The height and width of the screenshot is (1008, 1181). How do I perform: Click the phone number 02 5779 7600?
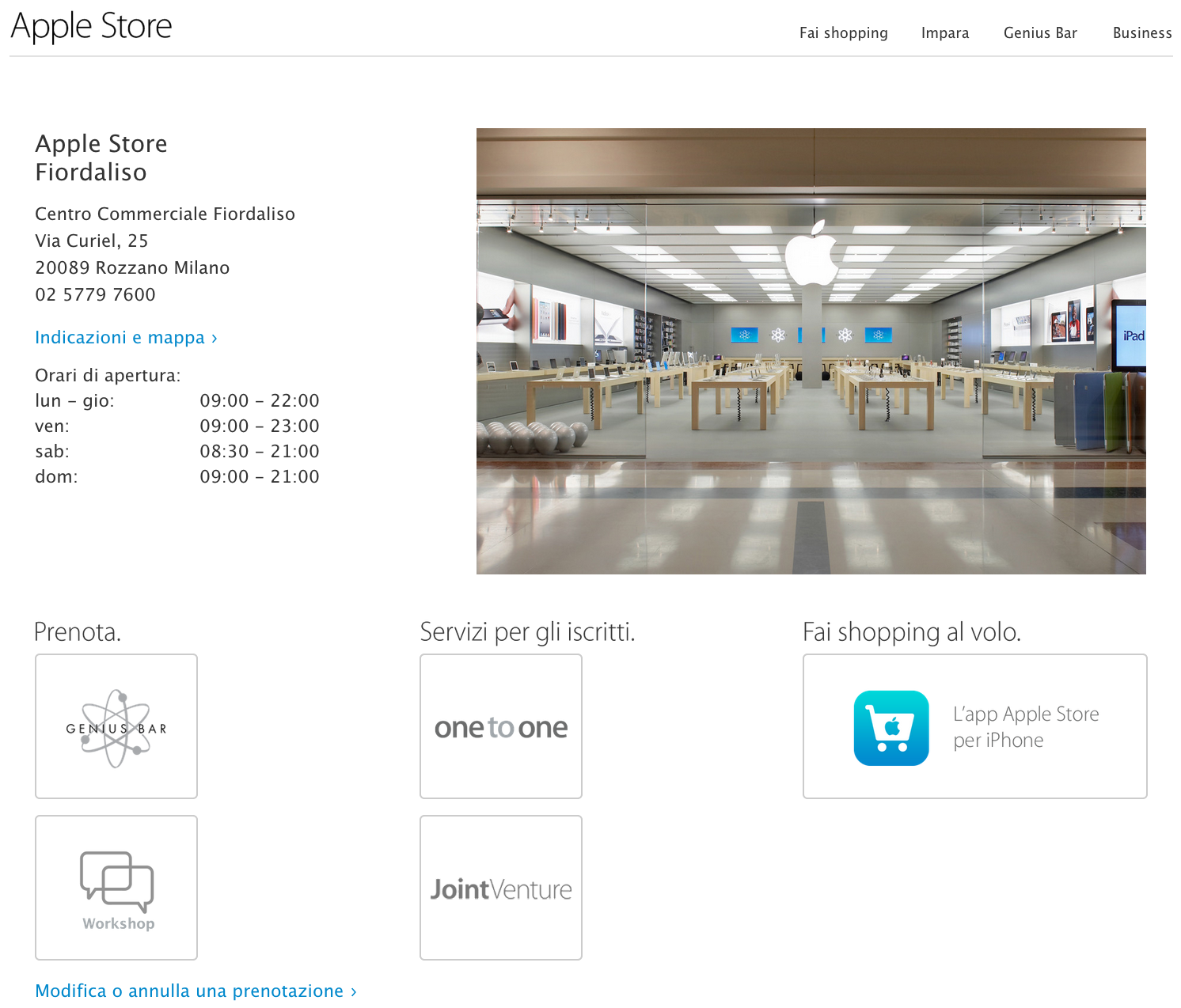(95, 294)
